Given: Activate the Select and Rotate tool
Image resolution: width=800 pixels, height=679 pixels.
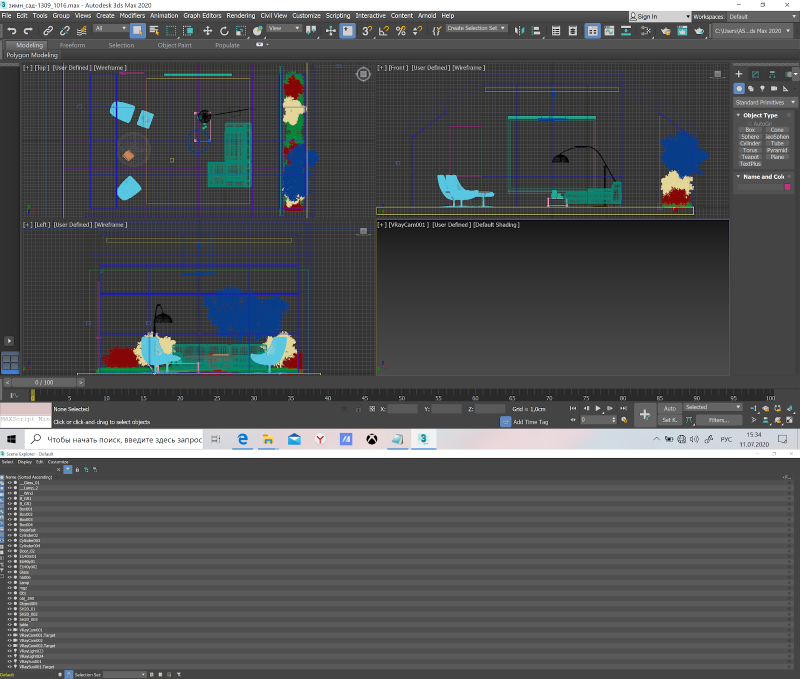Looking at the screenshot, I should 224,31.
